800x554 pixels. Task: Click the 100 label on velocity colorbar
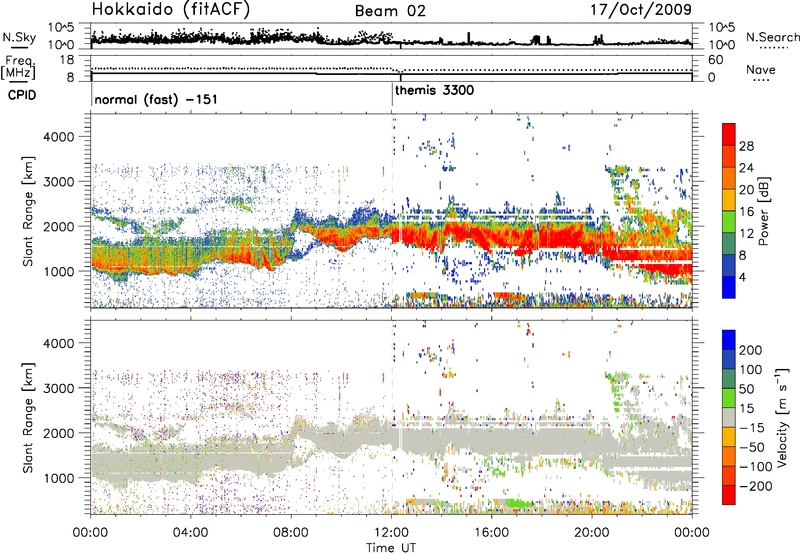[751, 369]
